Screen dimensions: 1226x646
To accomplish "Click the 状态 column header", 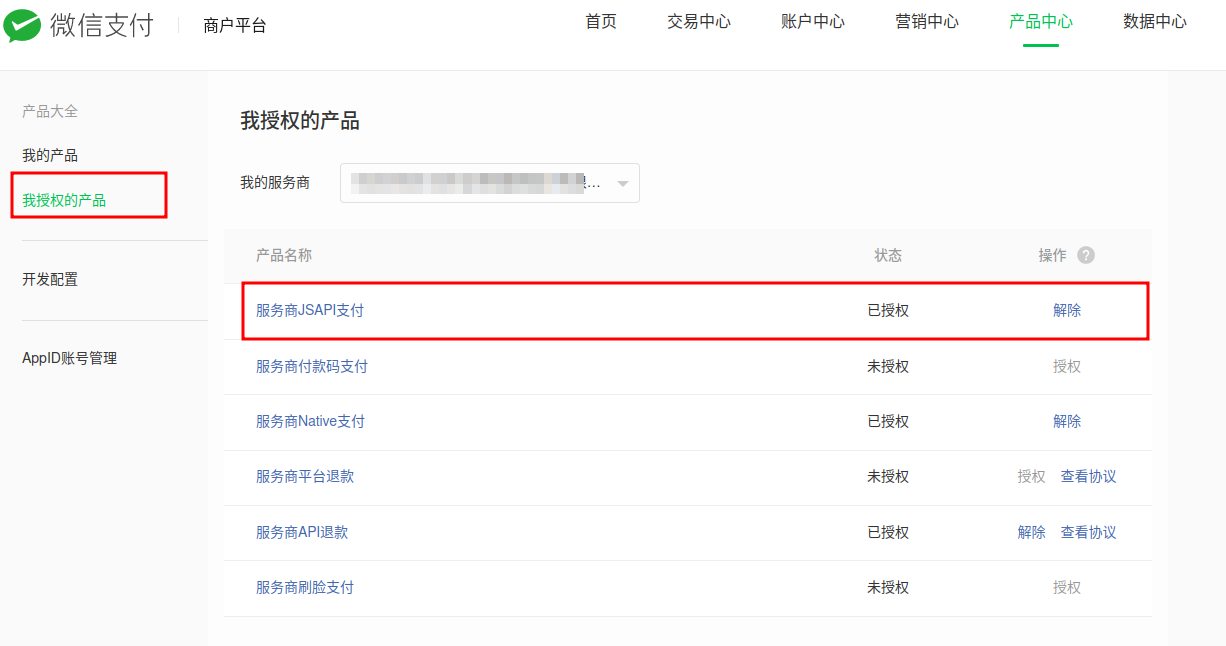I will (888, 255).
